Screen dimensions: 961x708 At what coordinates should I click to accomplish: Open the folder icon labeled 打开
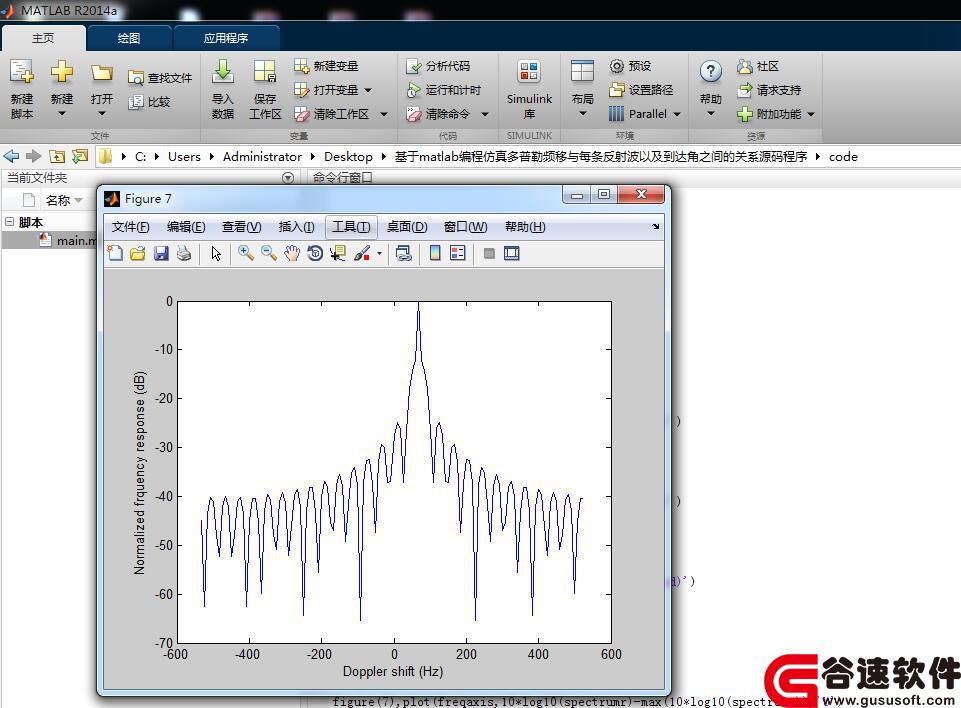102,73
